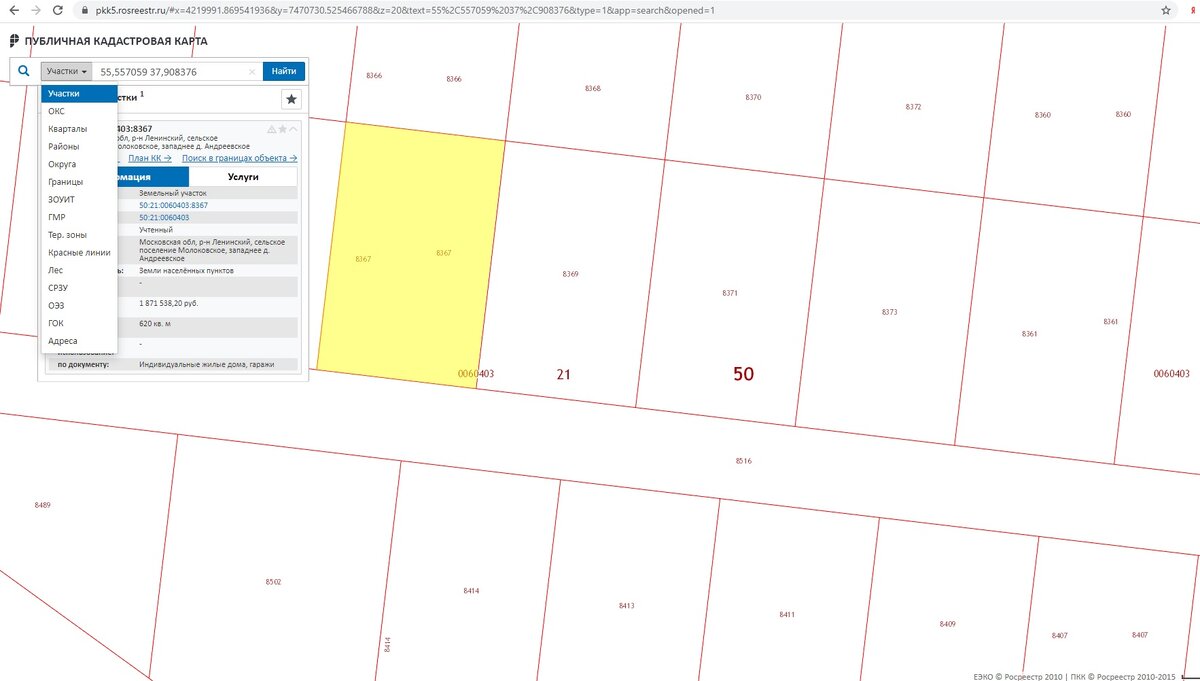Screen dimensions: 1200x681
Task: Click parcel label 8411 on the map
Action: (x=786, y=614)
